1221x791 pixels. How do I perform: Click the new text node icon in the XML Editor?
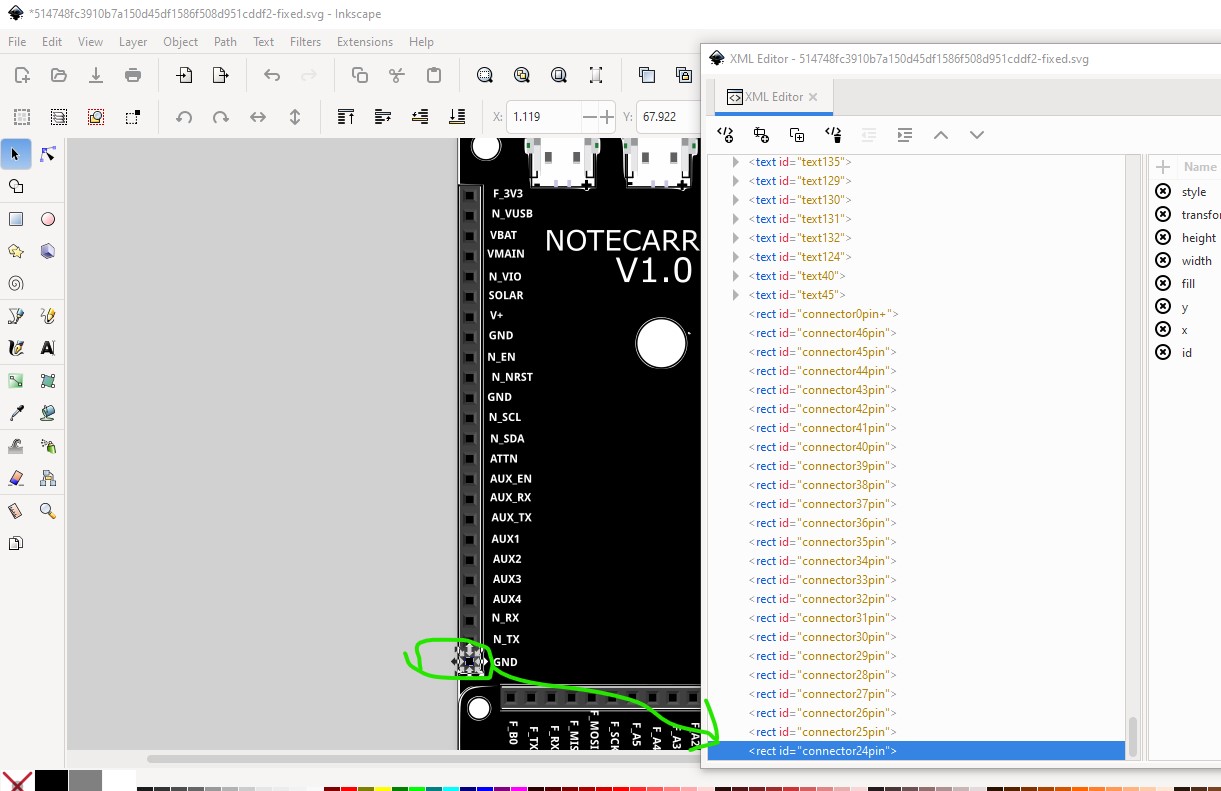[x=761, y=135]
